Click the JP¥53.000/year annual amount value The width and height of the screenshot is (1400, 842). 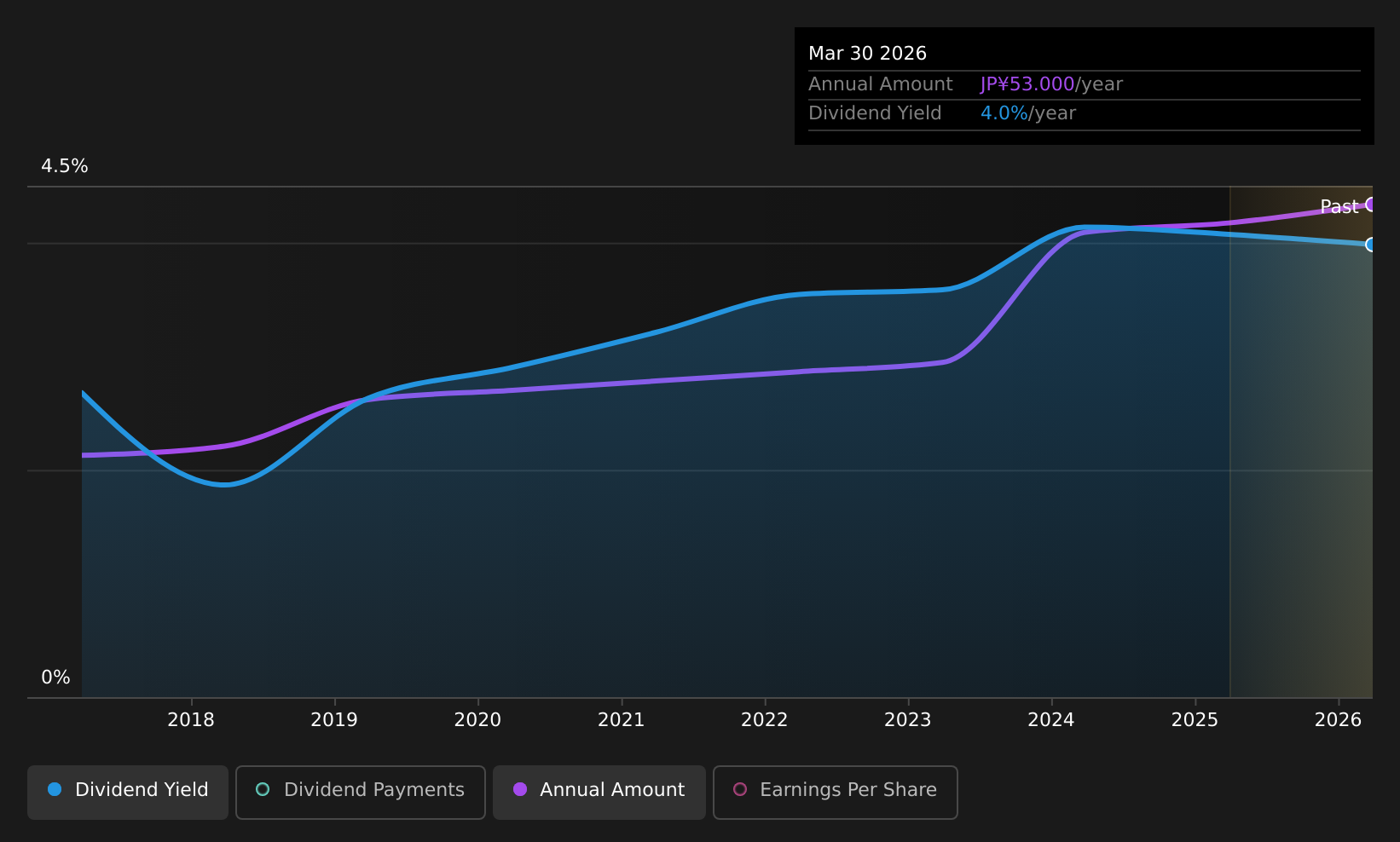coord(1051,84)
